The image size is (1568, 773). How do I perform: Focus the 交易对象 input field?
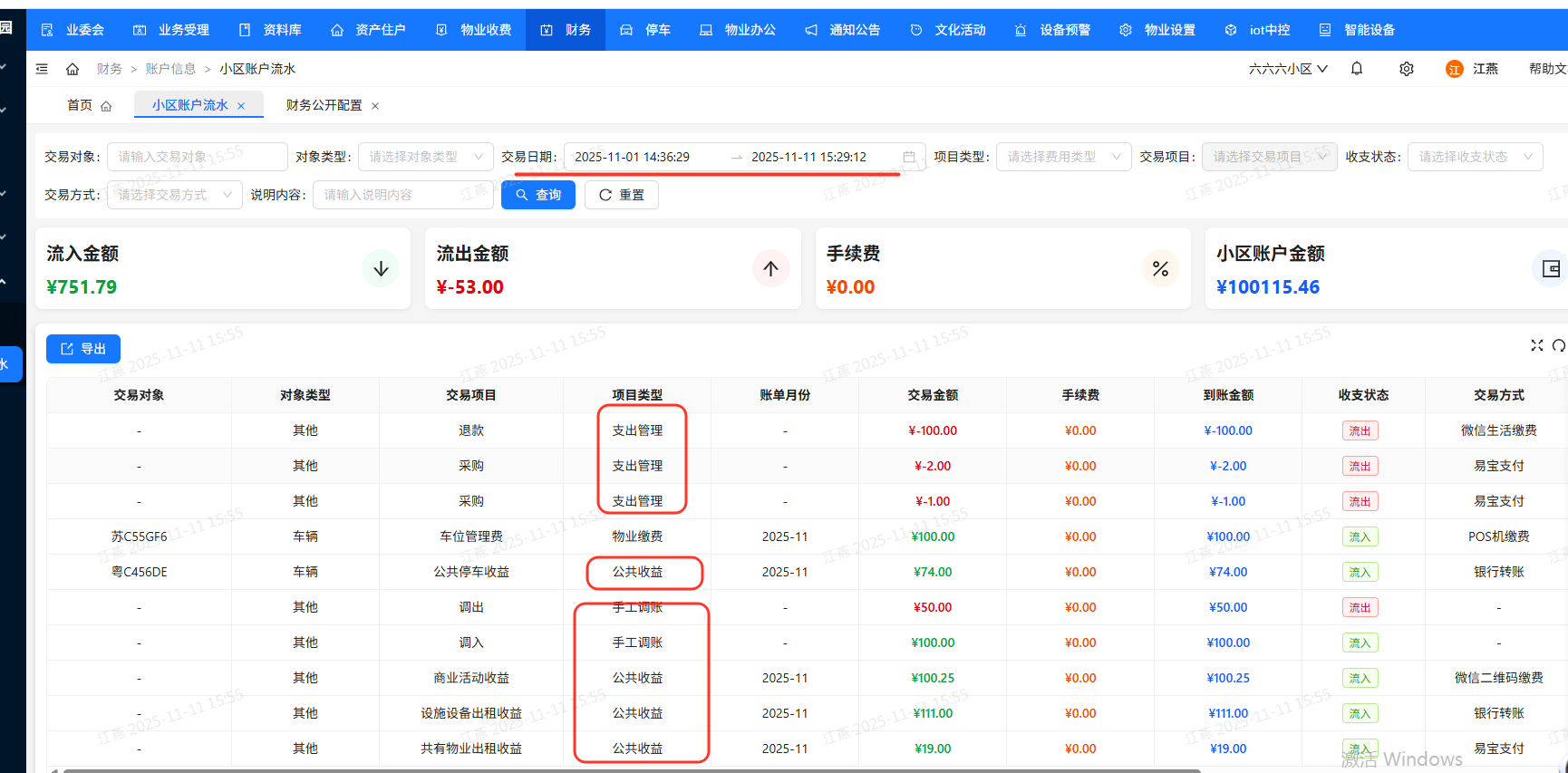point(197,157)
